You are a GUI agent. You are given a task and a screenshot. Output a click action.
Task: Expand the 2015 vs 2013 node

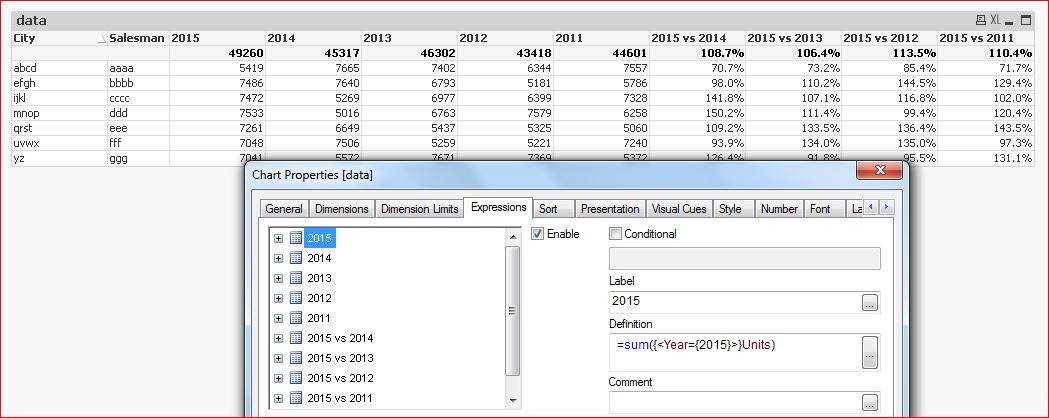(x=278, y=358)
